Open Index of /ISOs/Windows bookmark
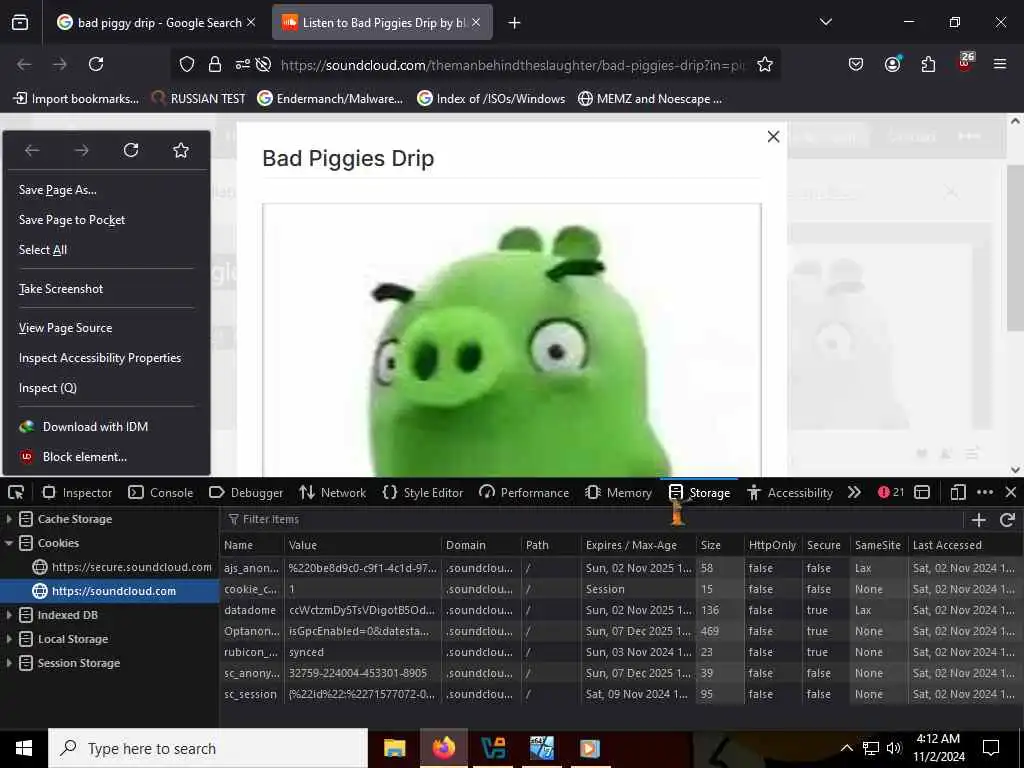This screenshot has width=1024, height=768. pos(491,99)
